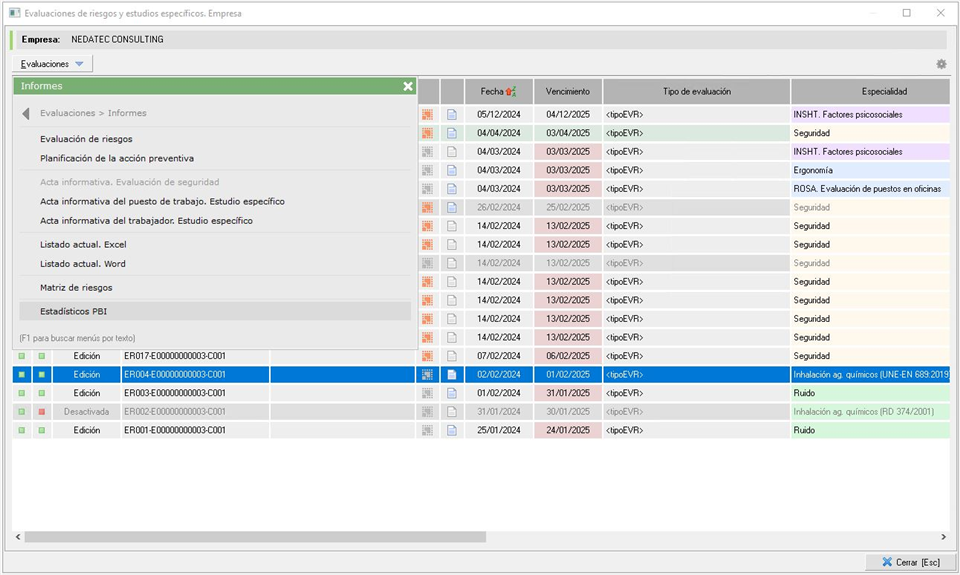Screen dimensions: 960x575
Task: Click the grid icon in the ER003 row
Action: click(427, 394)
